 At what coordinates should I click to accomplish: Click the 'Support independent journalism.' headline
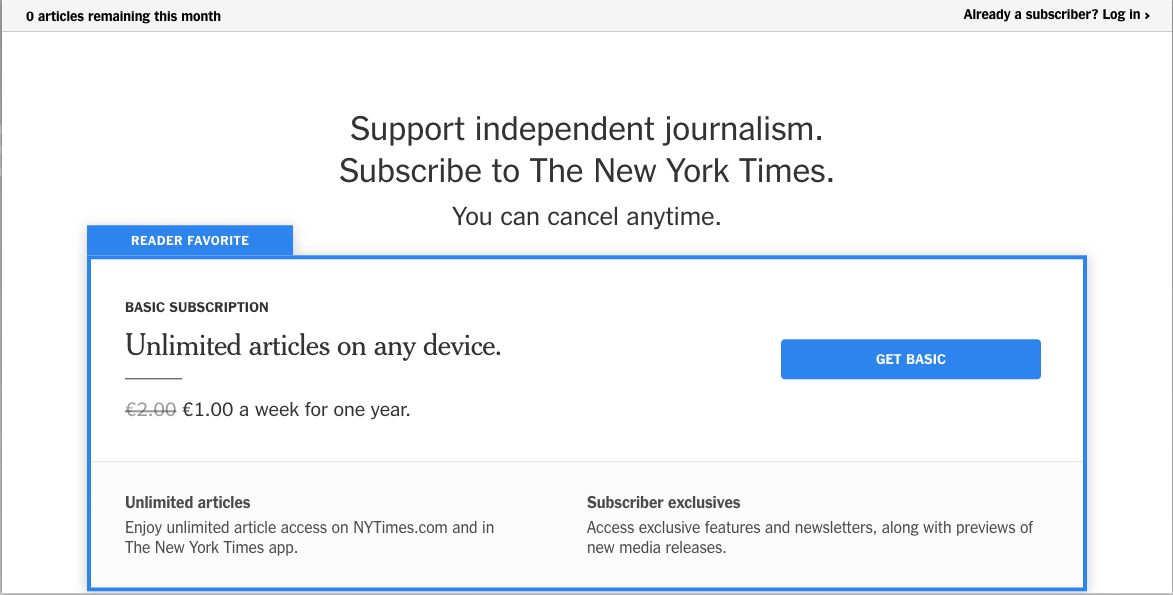586,129
